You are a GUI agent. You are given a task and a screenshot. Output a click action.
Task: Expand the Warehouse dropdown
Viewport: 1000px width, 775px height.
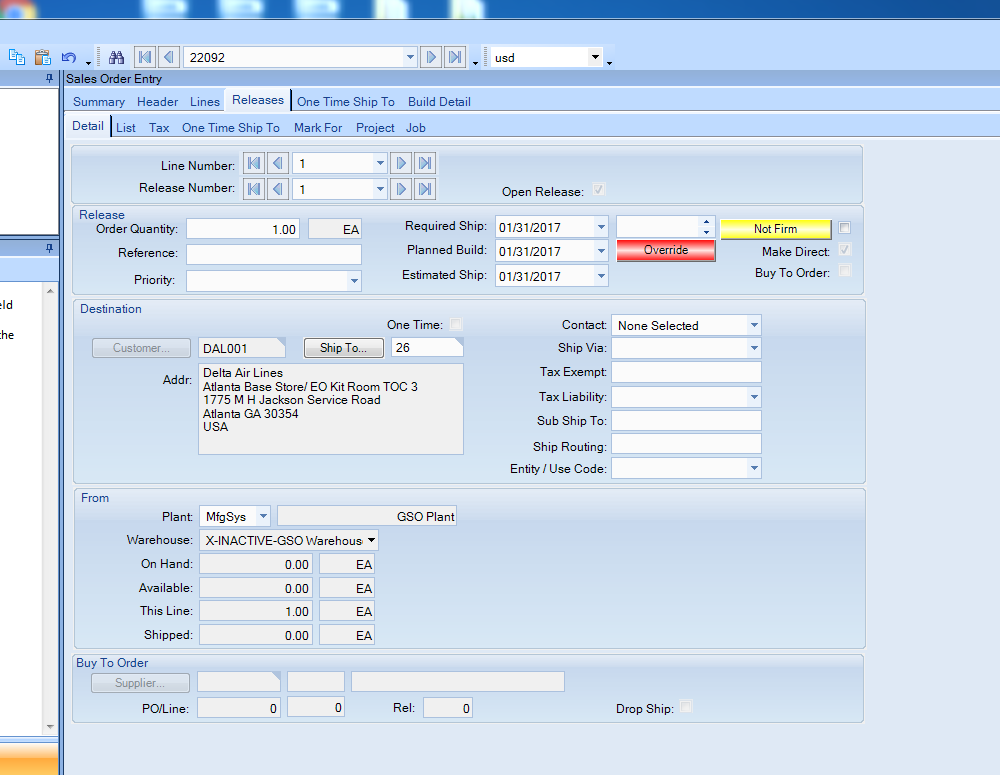[x=371, y=540]
